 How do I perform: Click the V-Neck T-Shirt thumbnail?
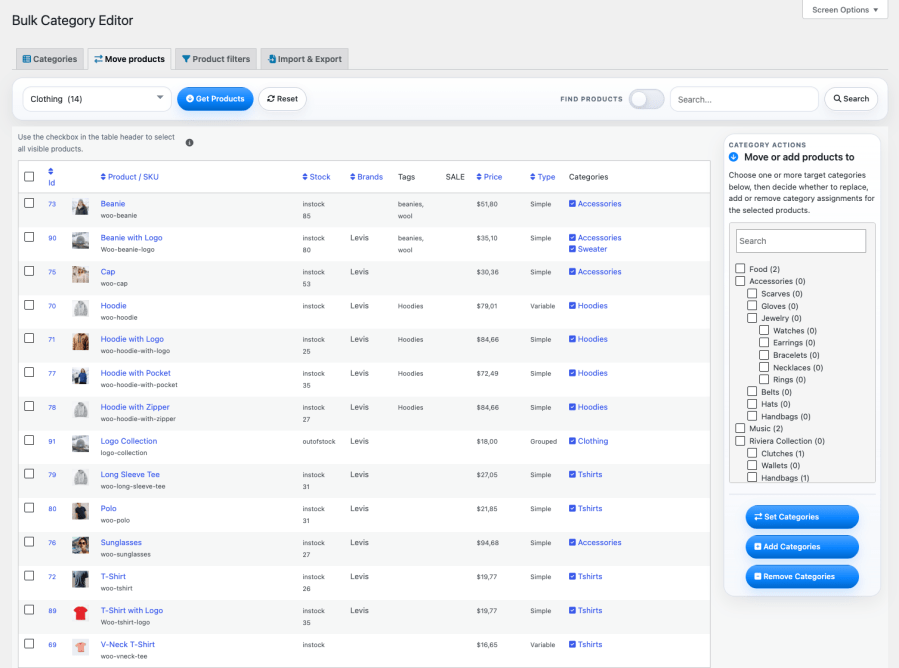(x=80, y=647)
